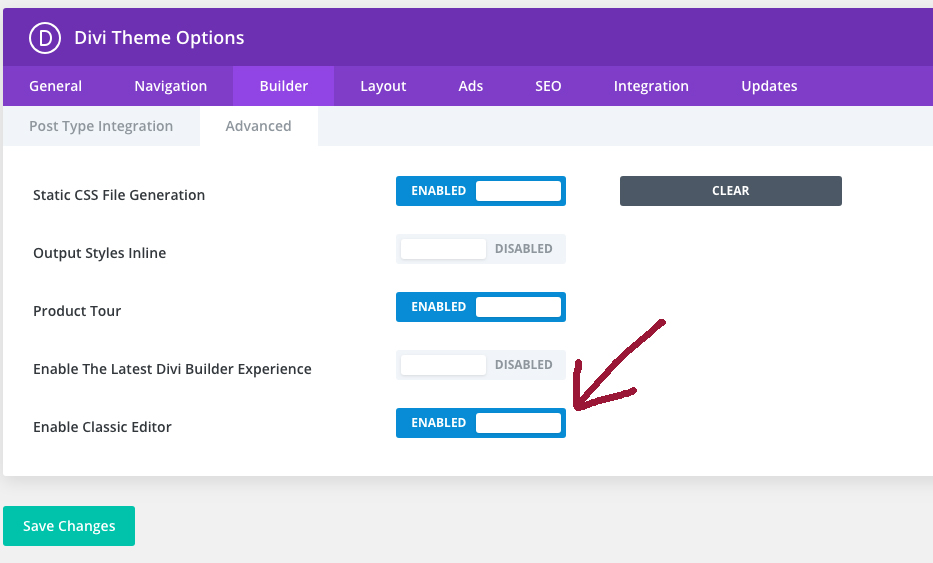
Task: Click the Divi logo icon
Action: [x=45, y=37]
